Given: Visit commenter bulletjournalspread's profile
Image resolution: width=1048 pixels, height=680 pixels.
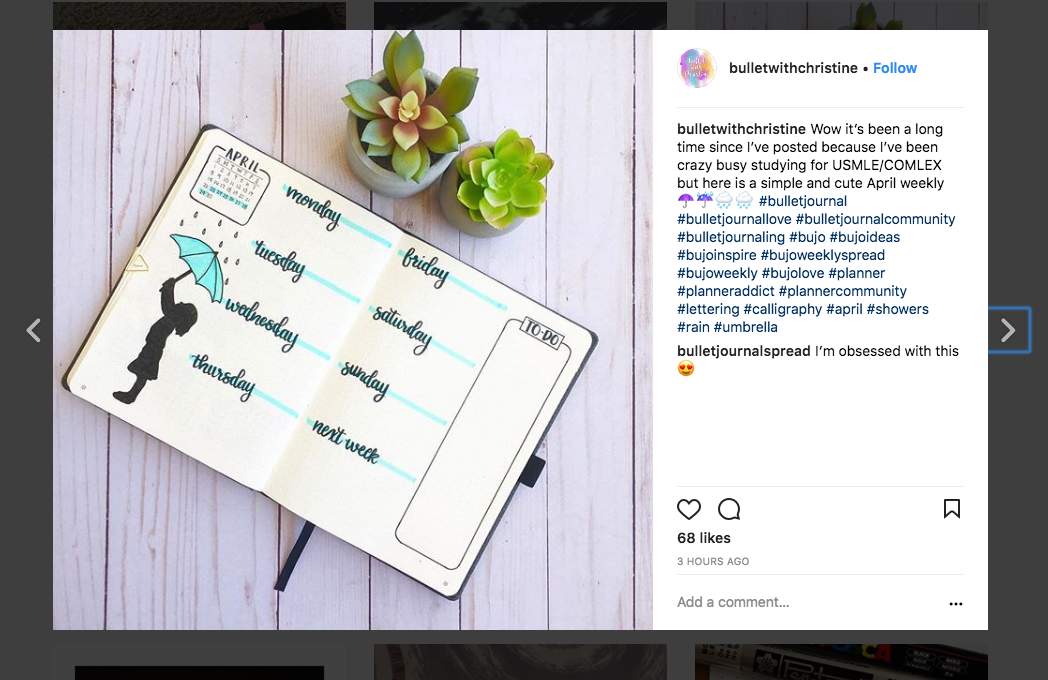Looking at the screenshot, I should pos(744,351).
